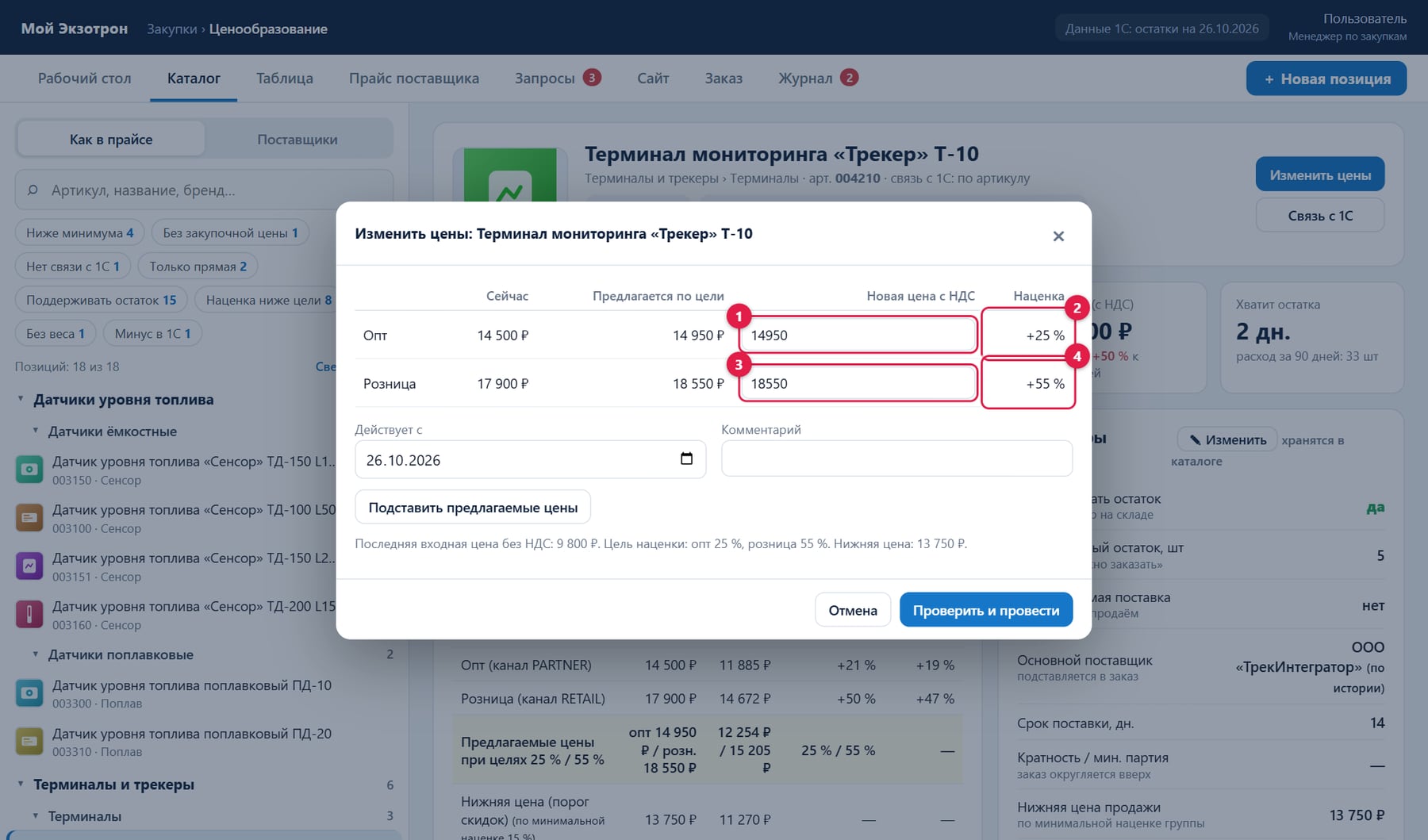Click Подставить предлагаемые цены button
The width and height of the screenshot is (1428, 840).
[473, 507]
